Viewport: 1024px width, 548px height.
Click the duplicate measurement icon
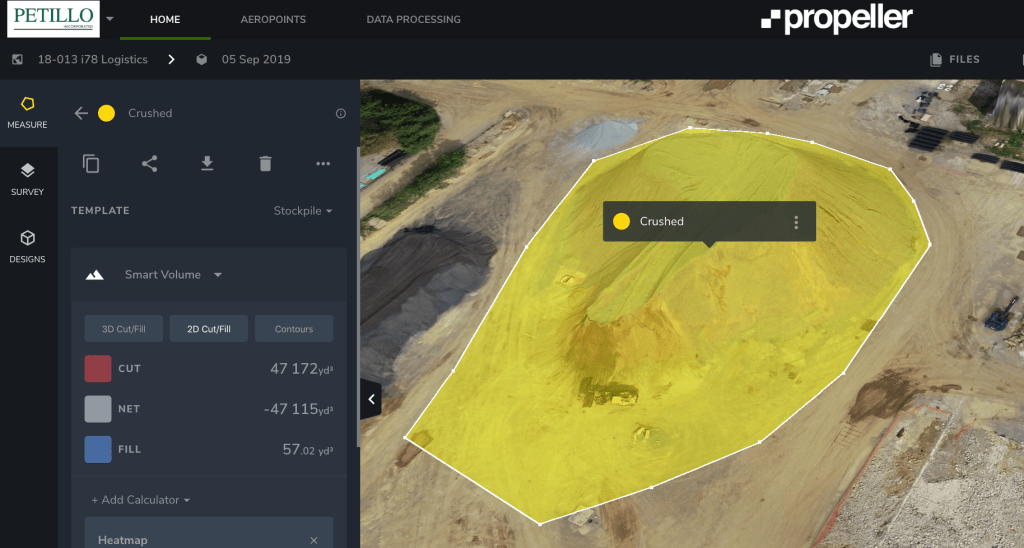click(x=91, y=164)
